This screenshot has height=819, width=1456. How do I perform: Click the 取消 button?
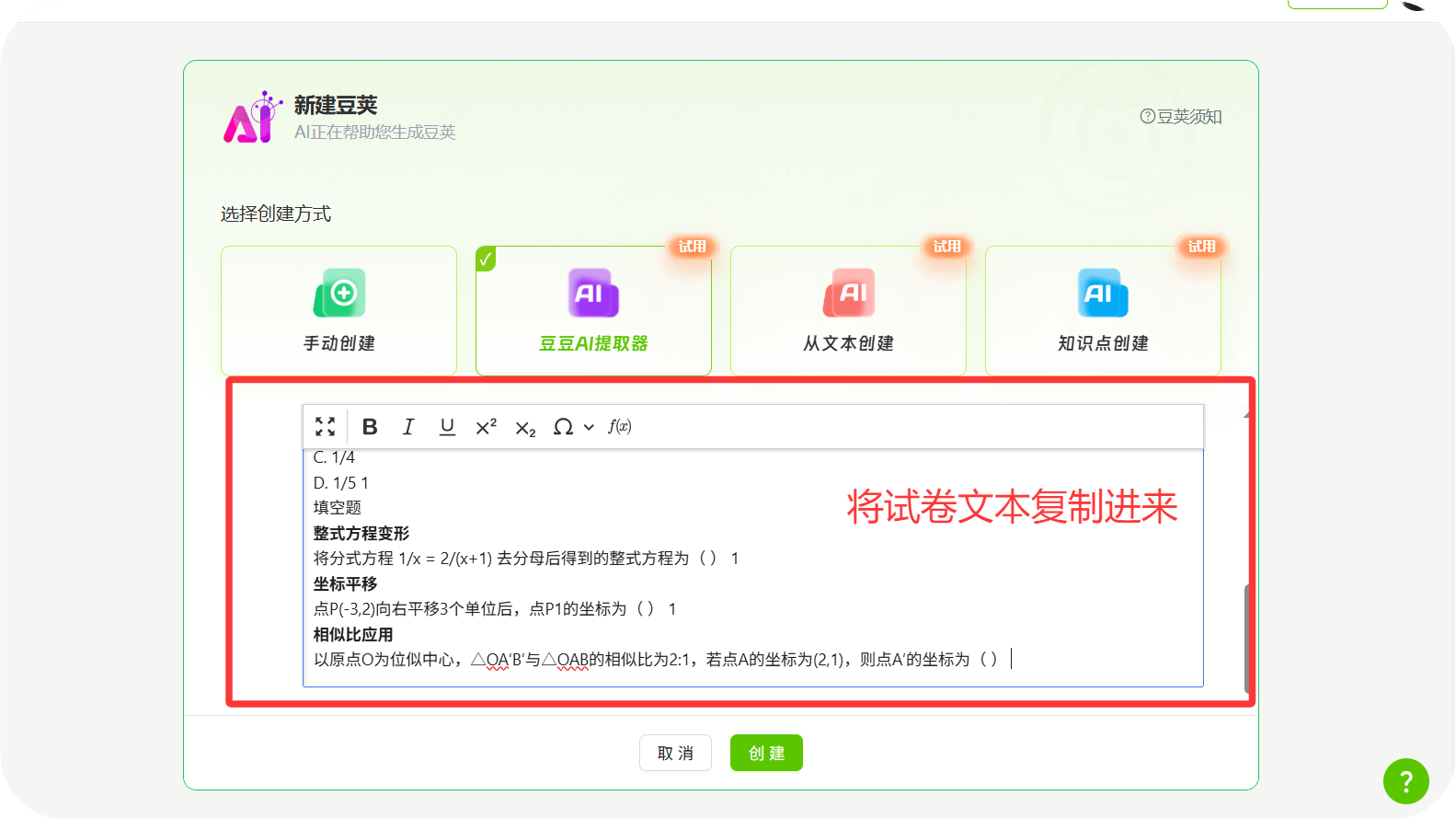(675, 753)
